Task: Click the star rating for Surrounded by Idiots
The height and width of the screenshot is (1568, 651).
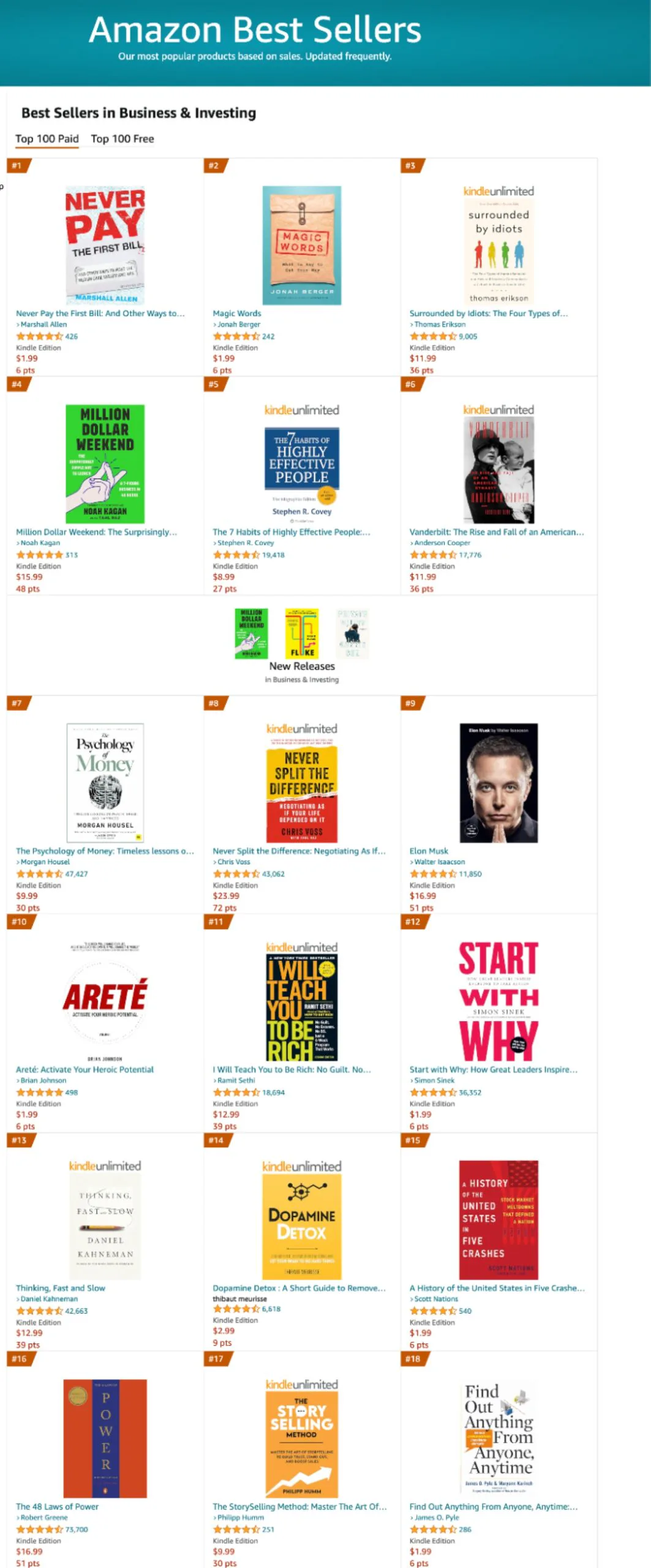Action: coord(432,336)
